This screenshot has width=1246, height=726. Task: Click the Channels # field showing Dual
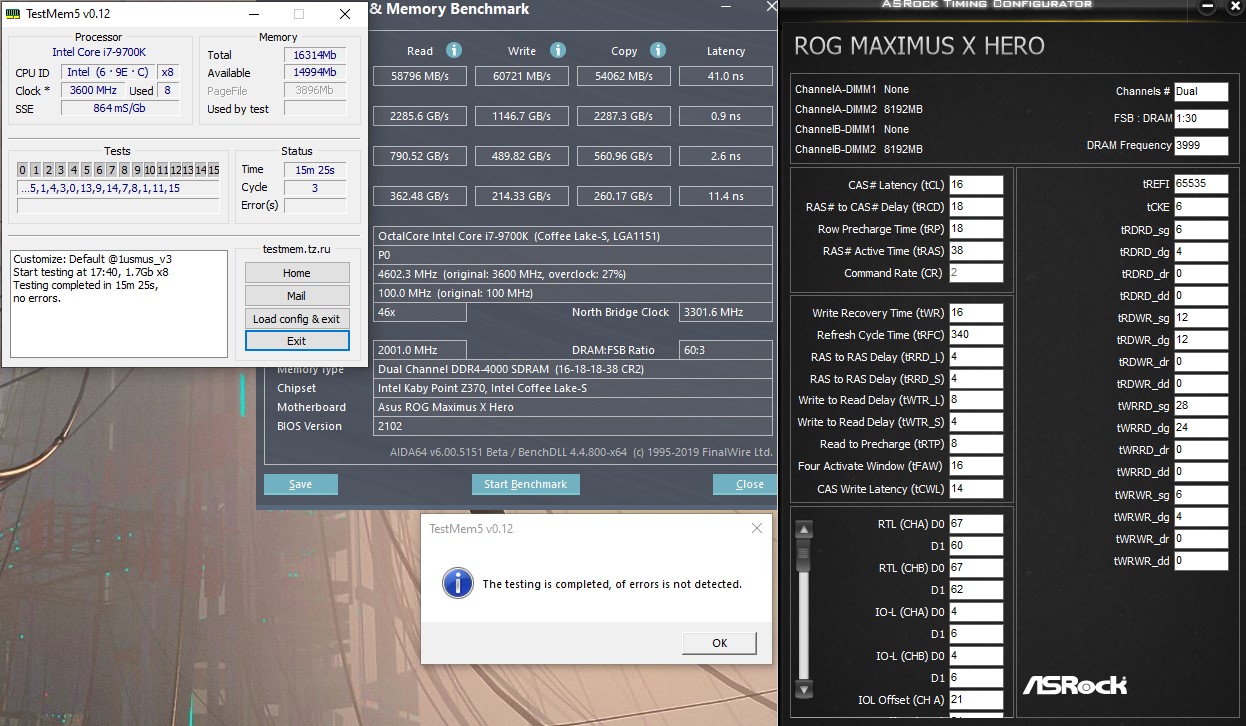coord(1201,91)
